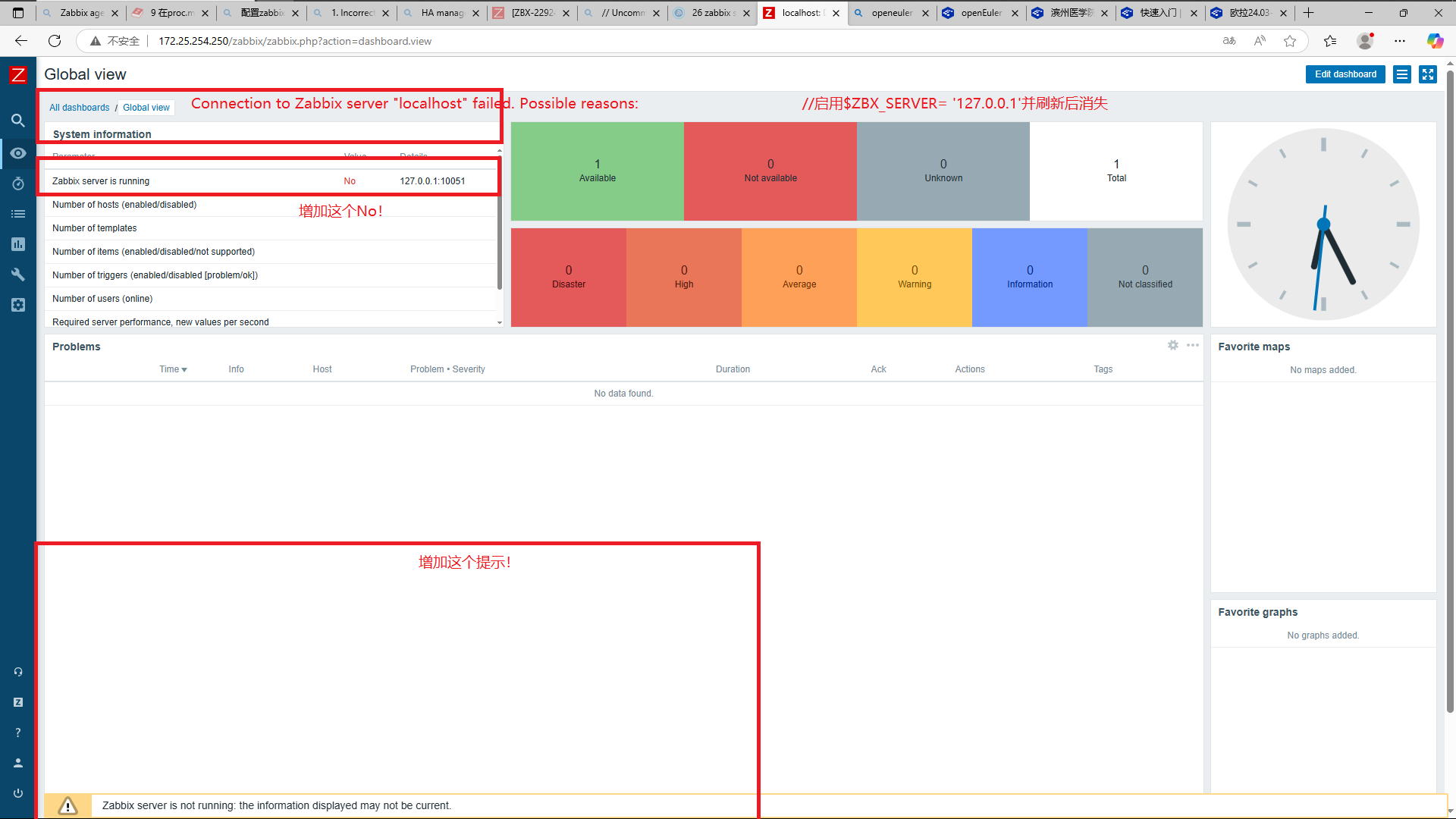
Task: Click the browser address bar URL
Action: point(295,41)
